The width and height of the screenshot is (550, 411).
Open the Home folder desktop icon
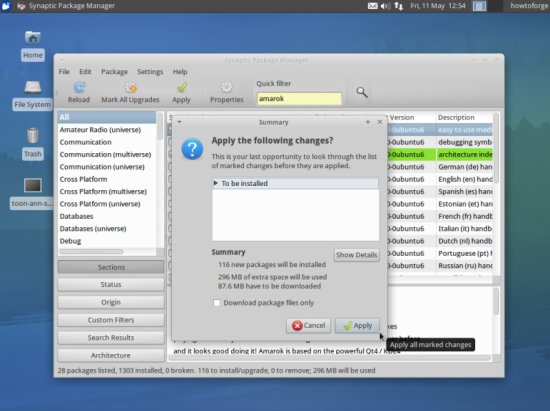[33, 38]
